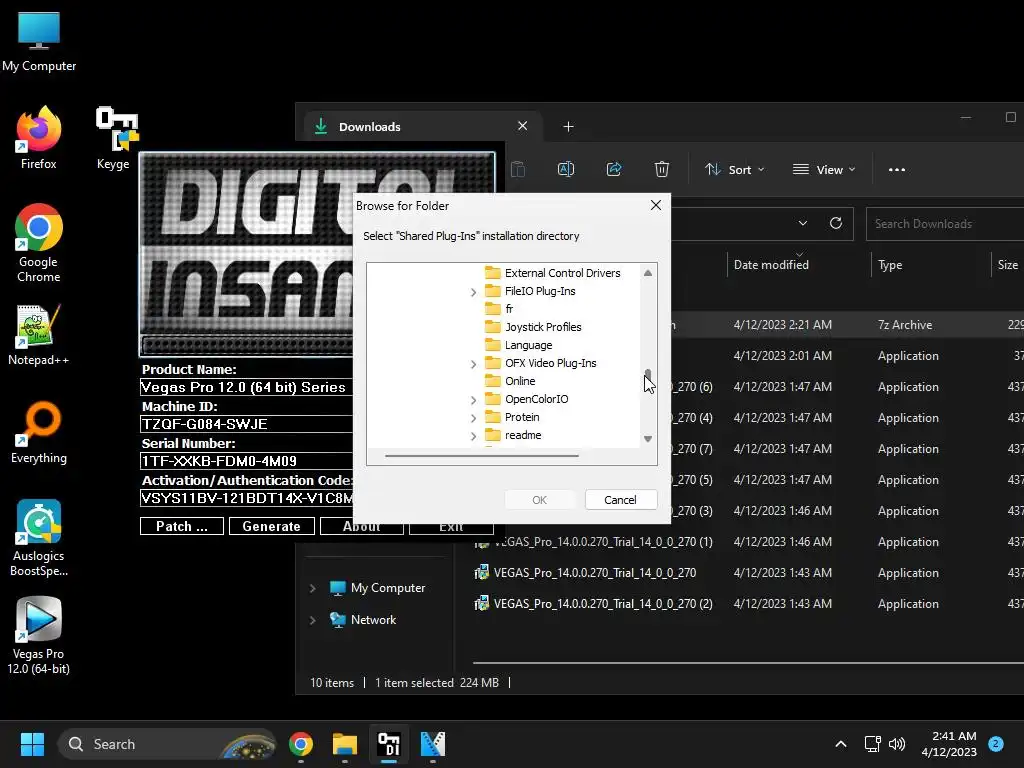Open the volume tray icon

pyautogui.click(x=897, y=744)
